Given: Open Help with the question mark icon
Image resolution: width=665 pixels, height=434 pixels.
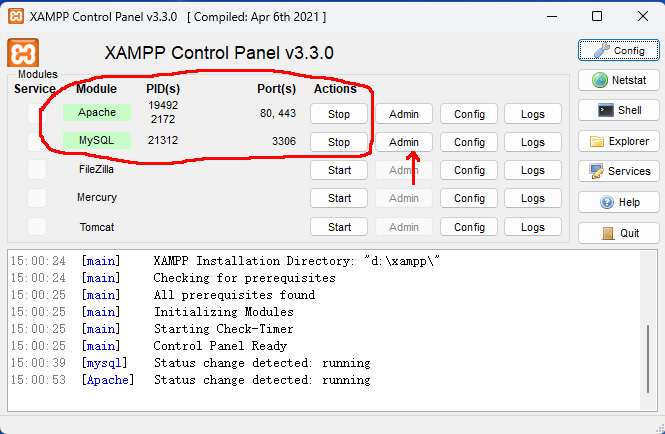Looking at the screenshot, I should [617, 202].
